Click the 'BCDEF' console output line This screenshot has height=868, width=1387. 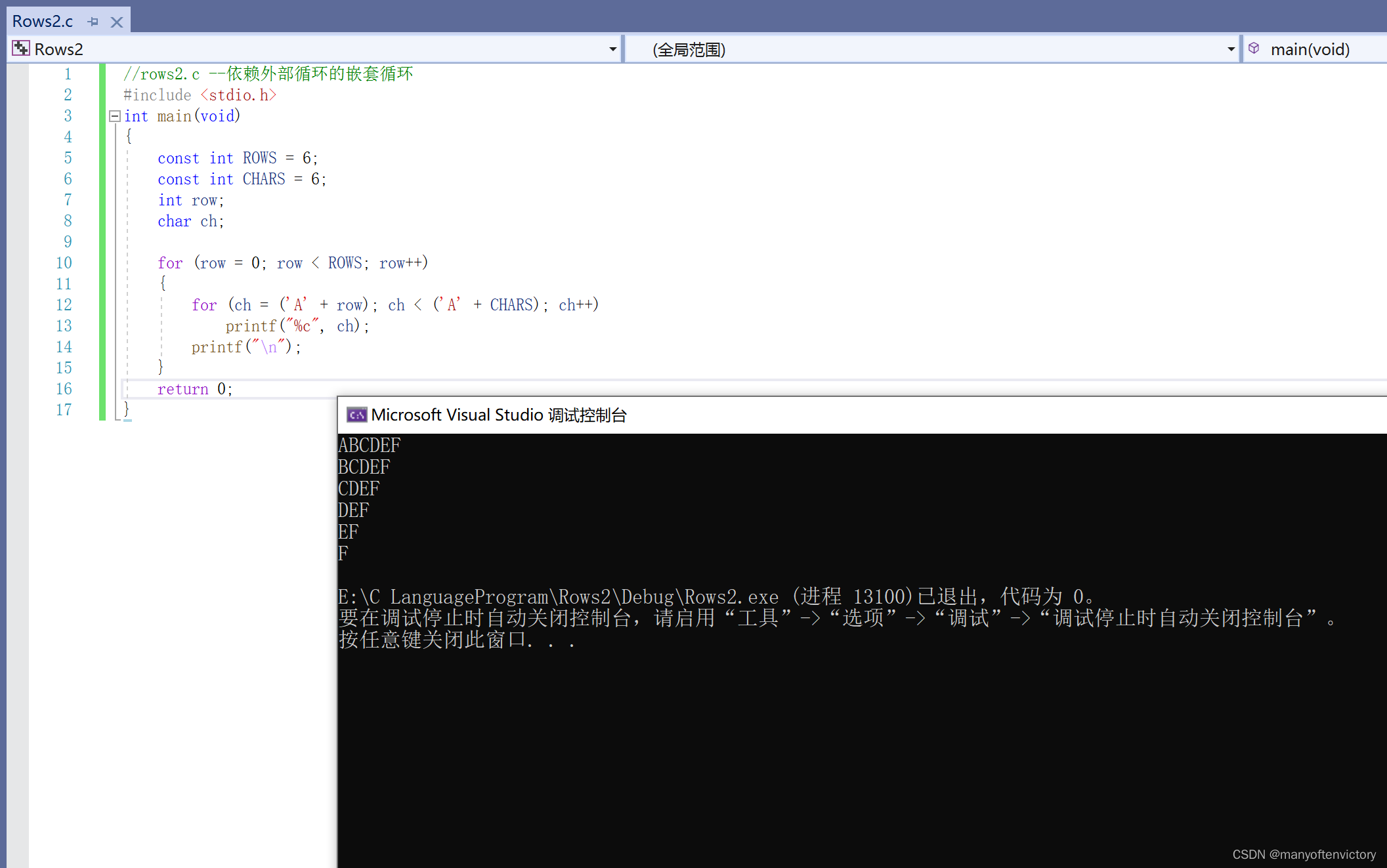point(364,467)
